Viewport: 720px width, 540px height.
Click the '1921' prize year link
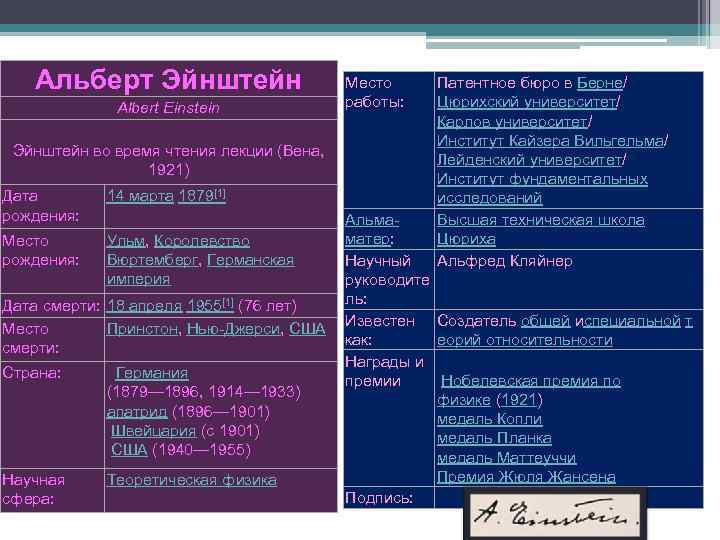[519, 400]
